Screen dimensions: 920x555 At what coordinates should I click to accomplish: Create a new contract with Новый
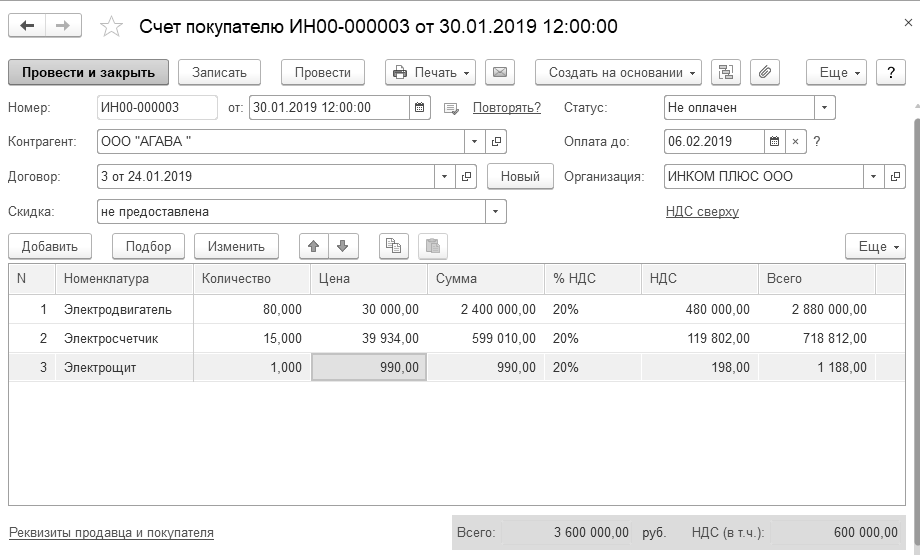point(520,177)
